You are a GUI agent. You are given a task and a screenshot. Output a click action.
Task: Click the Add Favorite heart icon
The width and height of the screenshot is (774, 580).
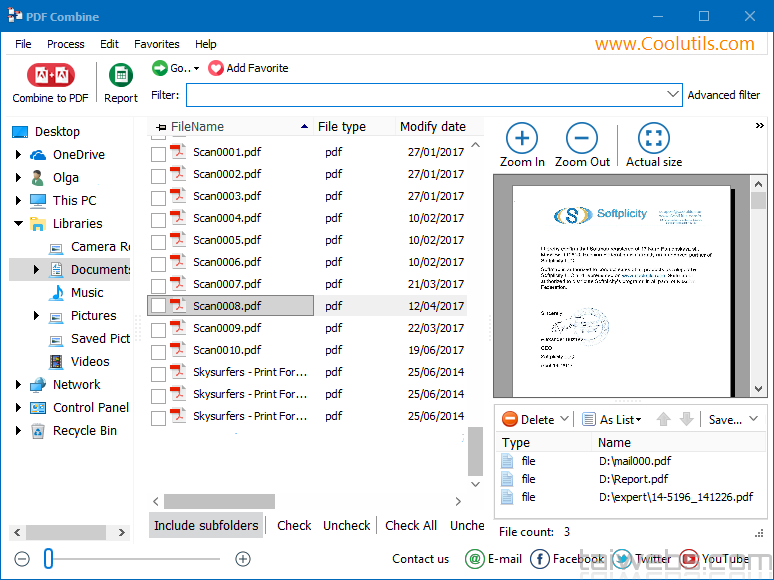point(216,68)
